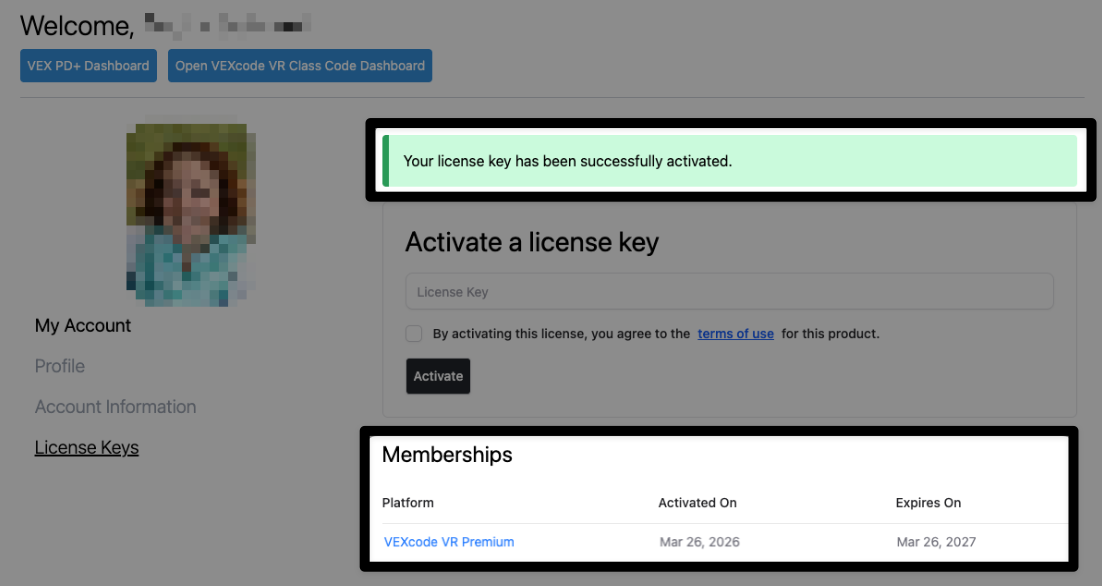Click the License Key input field
Image resolution: width=1102 pixels, height=586 pixels.
pyautogui.click(x=729, y=291)
